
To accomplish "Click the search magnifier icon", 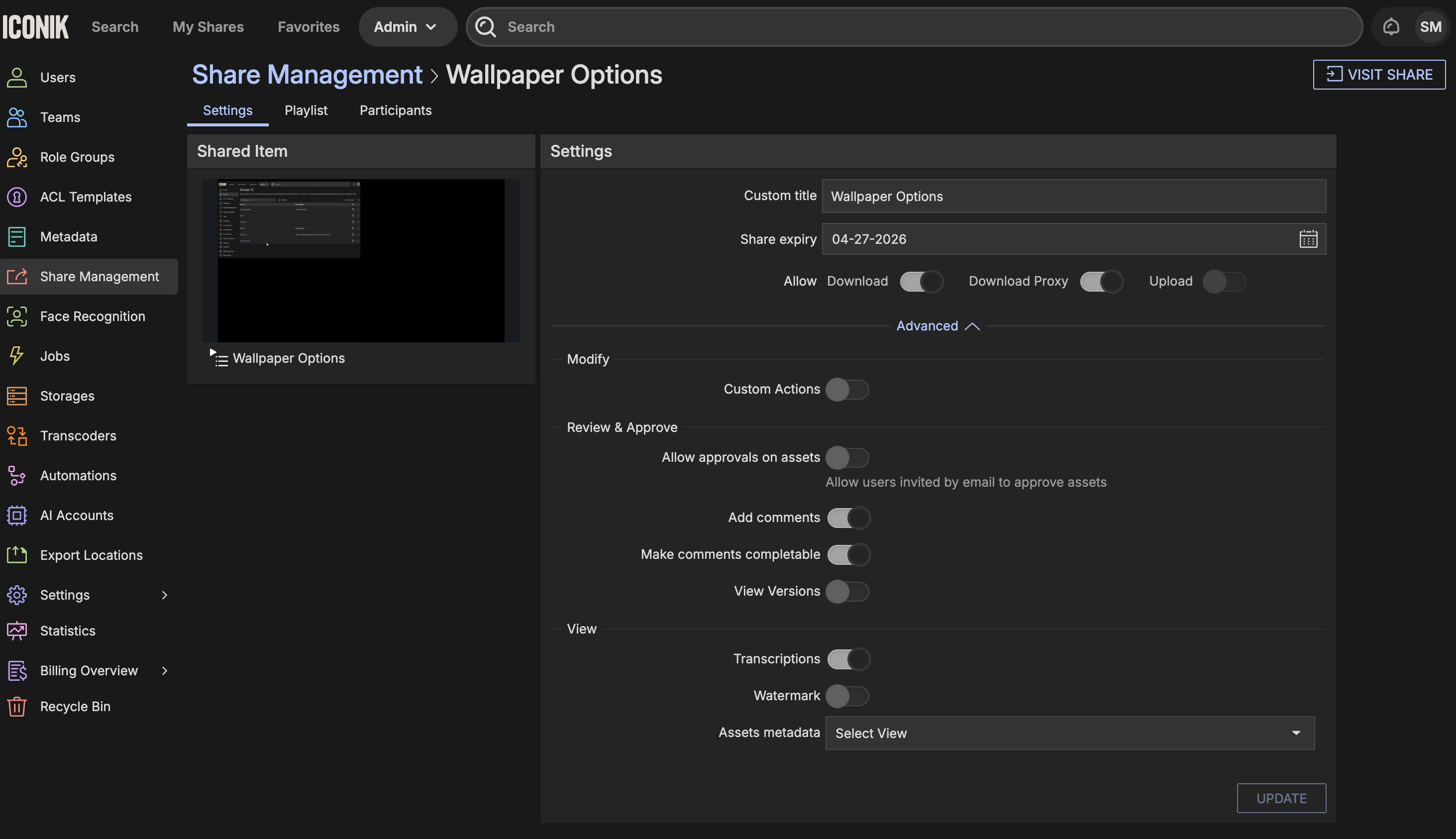I will [x=486, y=26].
